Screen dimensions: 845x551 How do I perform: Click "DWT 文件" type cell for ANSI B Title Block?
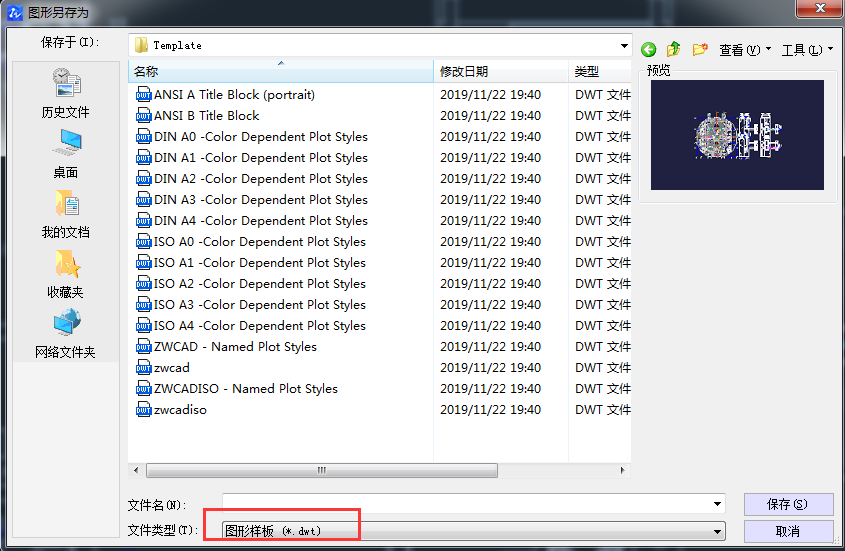coord(602,116)
